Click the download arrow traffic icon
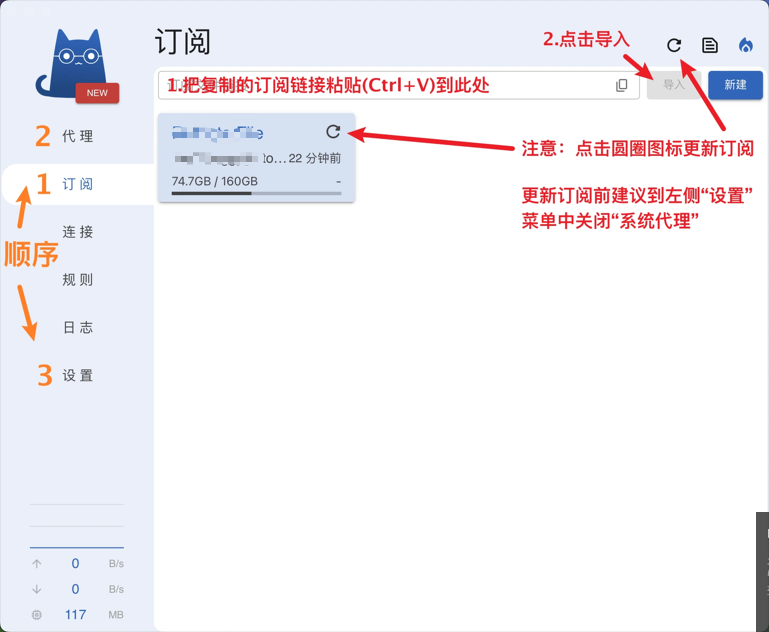The height and width of the screenshot is (632, 769). point(37,589)
